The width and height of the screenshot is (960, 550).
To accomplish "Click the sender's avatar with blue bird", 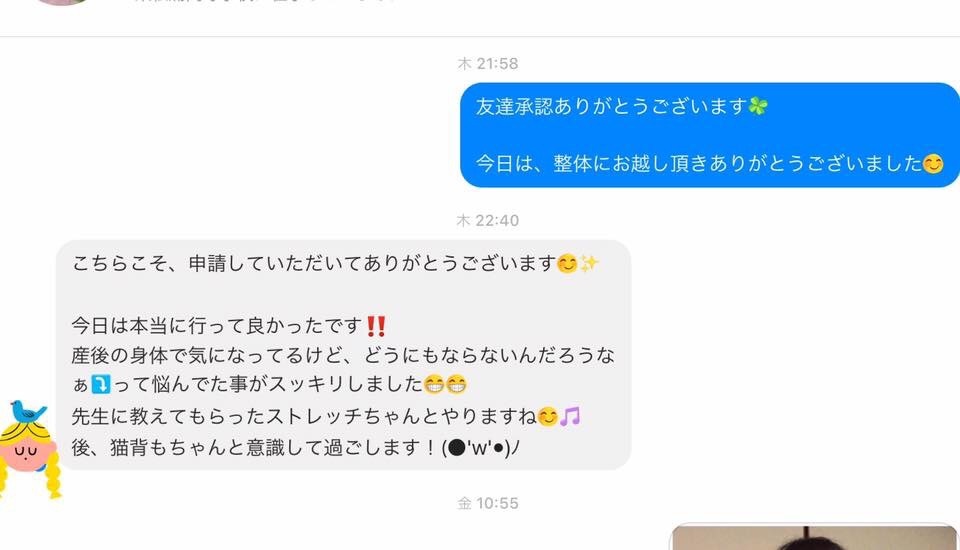I will 29,448.
